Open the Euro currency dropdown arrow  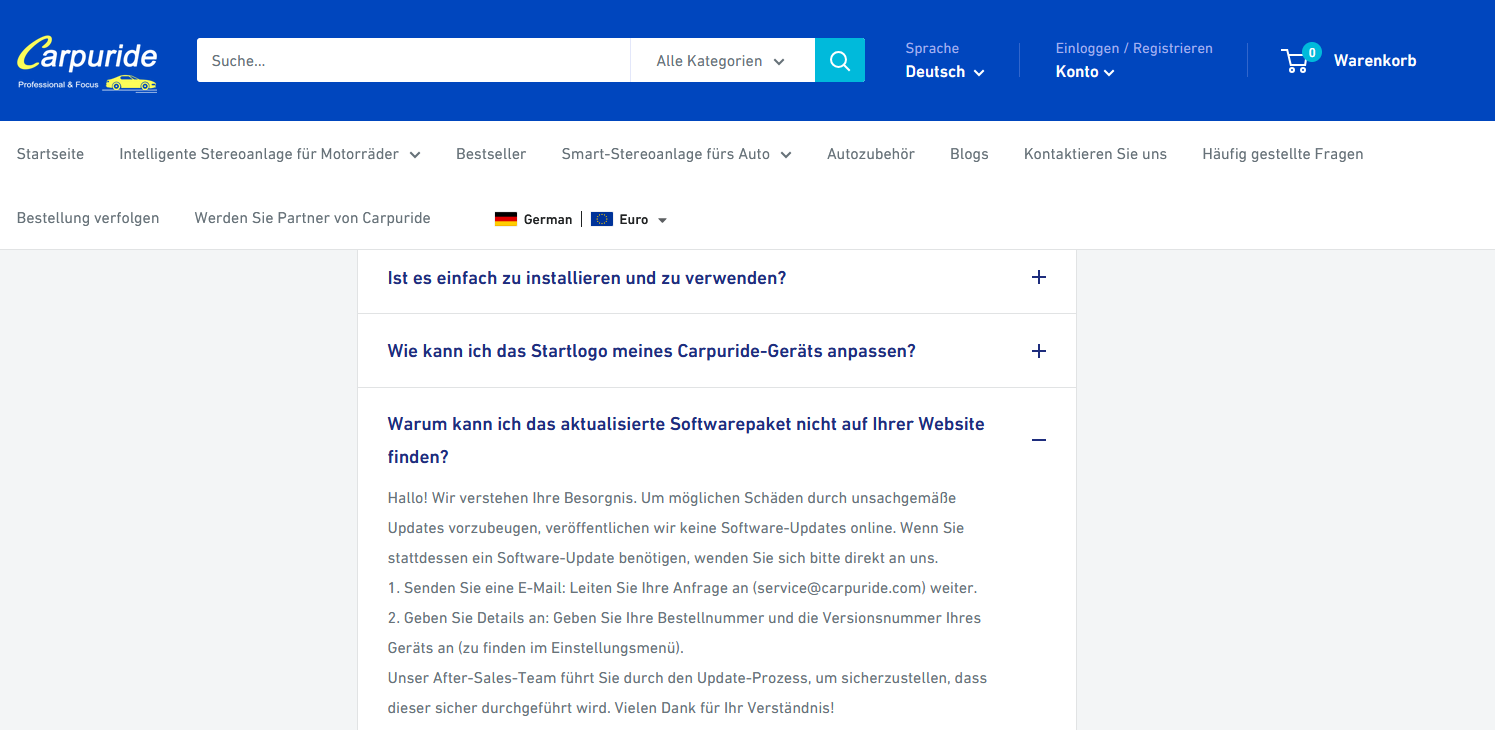coord(662,220)
